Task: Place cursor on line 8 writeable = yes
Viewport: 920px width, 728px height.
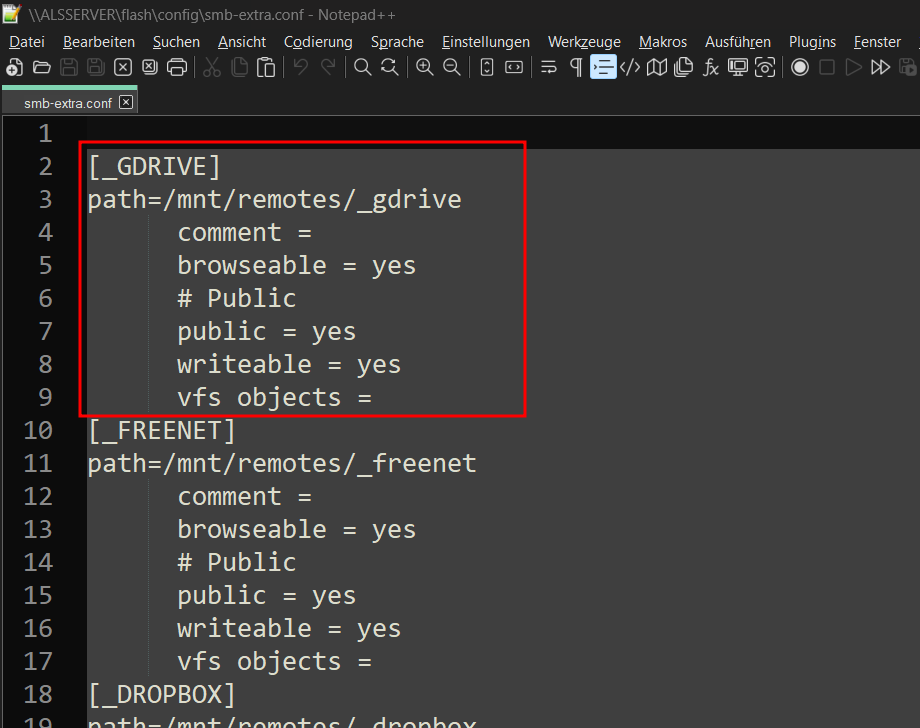Action: 289,365
